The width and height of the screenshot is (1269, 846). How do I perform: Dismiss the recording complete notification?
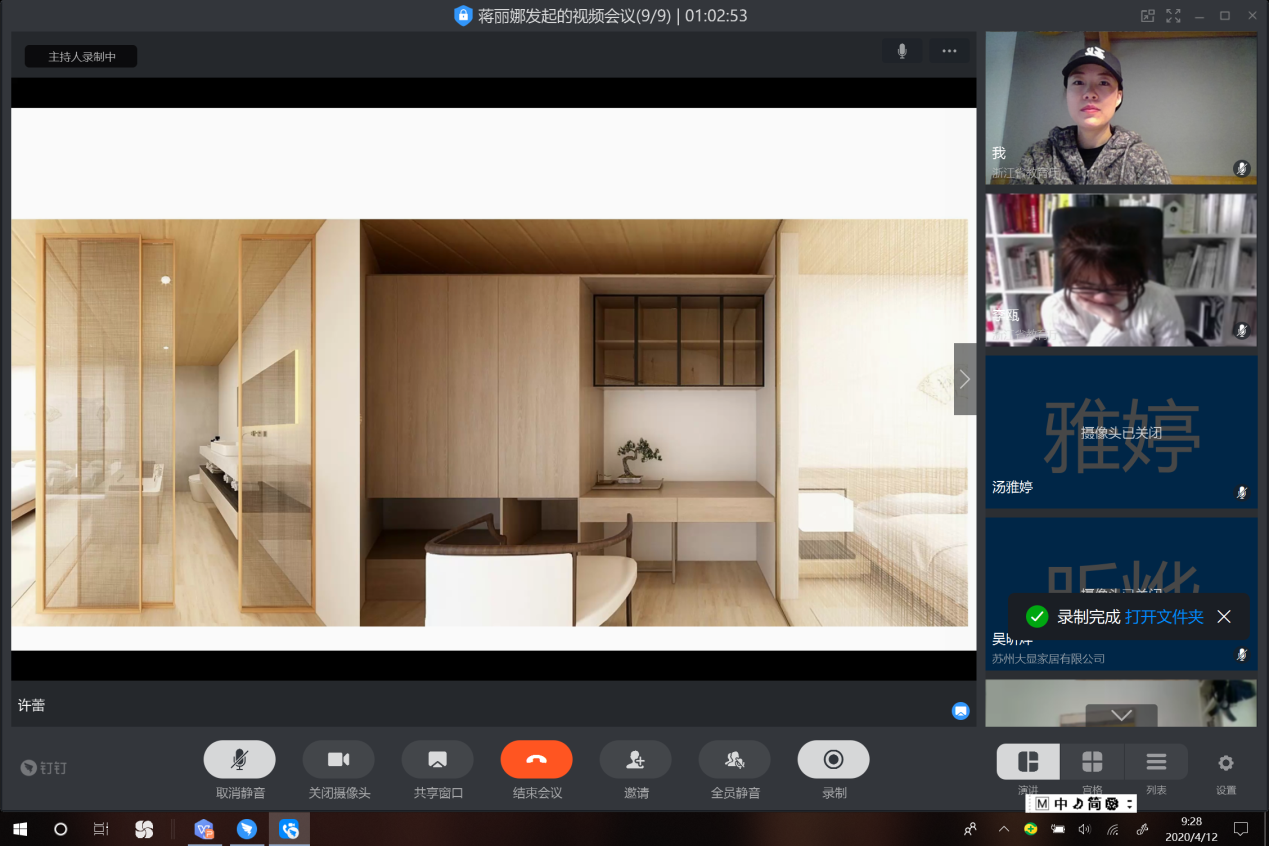pyautogui.click(x=1224, y=617)
